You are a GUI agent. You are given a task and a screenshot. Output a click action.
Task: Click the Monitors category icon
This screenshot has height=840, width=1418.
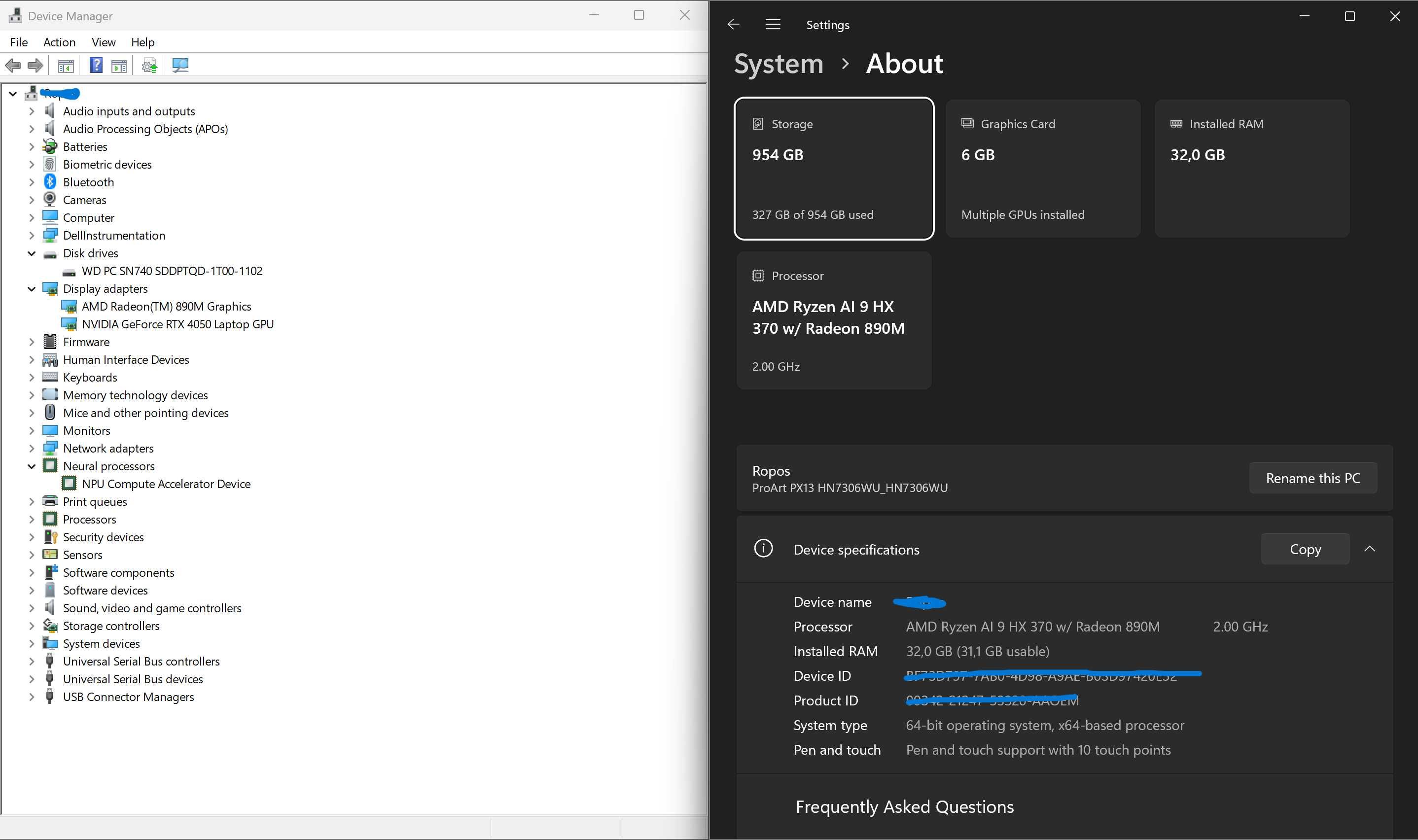(50, 430)
